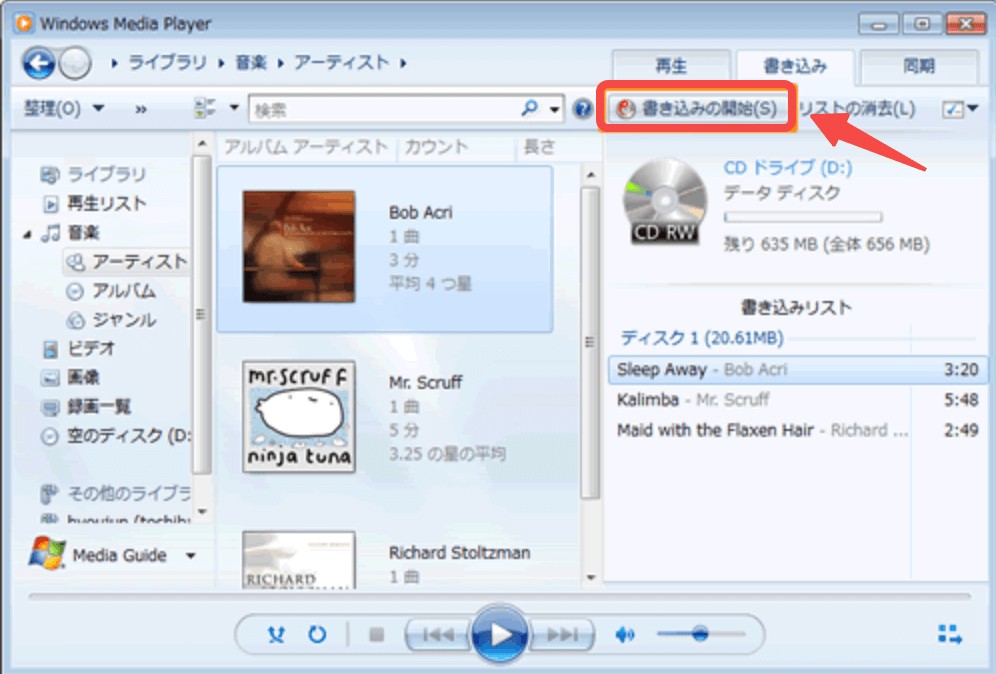Click 音楽 in the breadcrumb

coord(251,63)
